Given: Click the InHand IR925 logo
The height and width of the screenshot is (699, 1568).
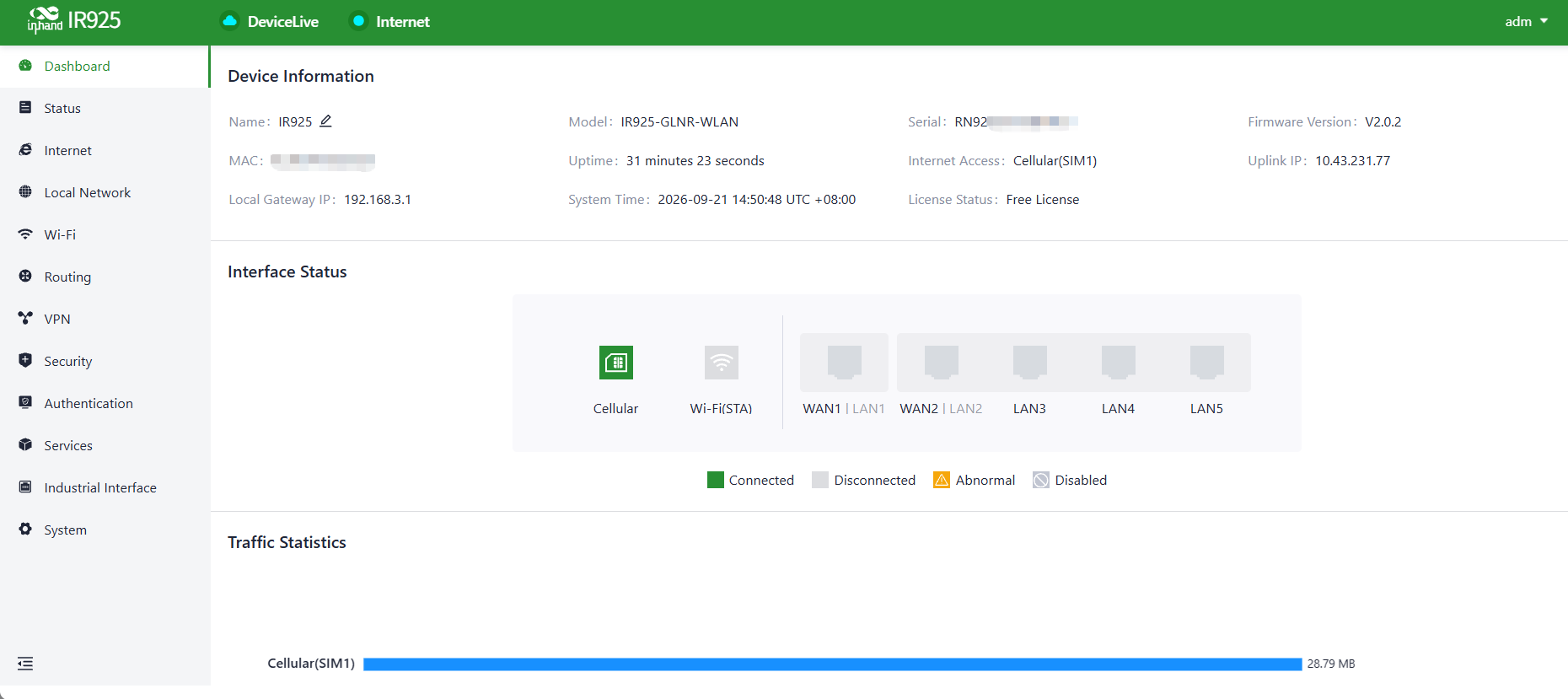Looking at the screenshot, I should pyautogui.click(x=74, y=20).
